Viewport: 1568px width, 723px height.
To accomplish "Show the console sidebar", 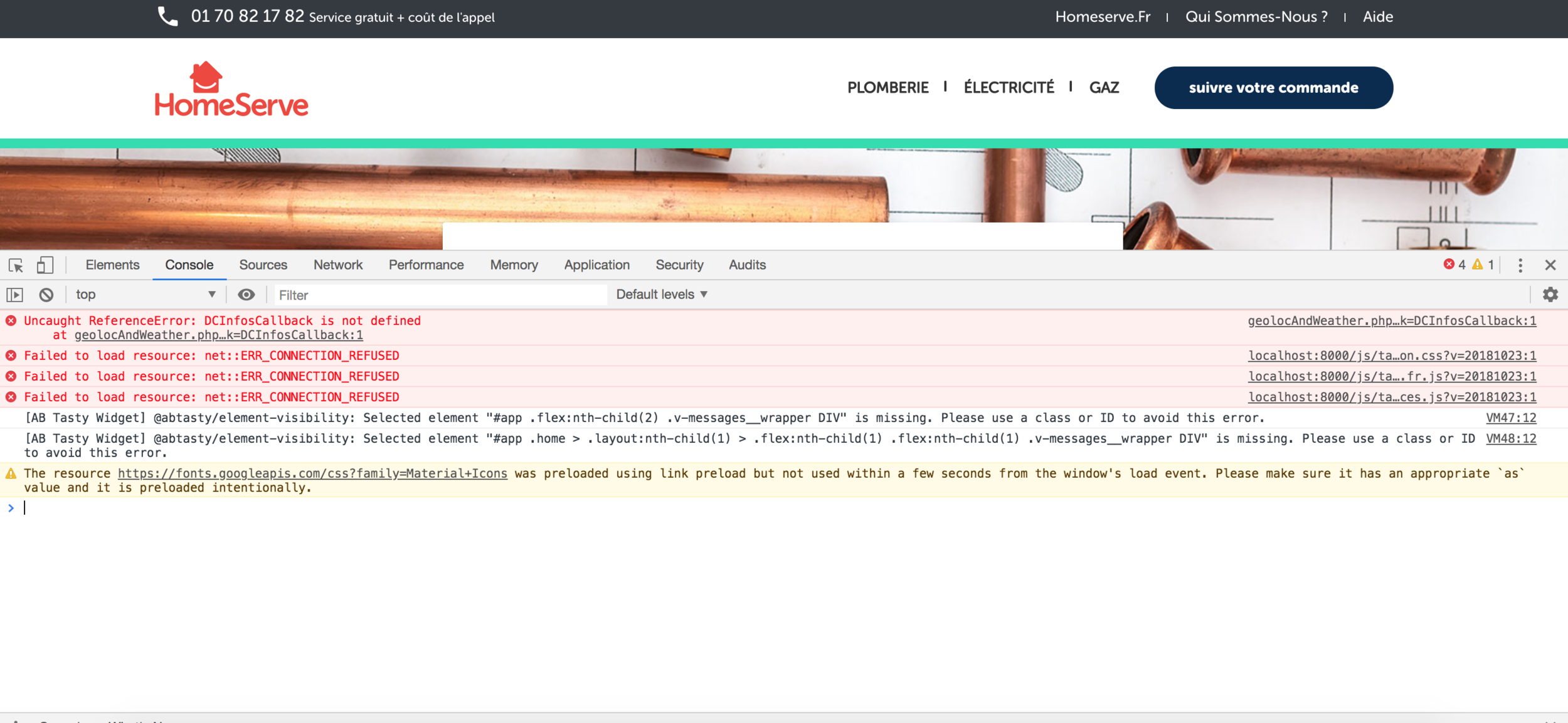I will pyautogui.click(x=14, y=295).
